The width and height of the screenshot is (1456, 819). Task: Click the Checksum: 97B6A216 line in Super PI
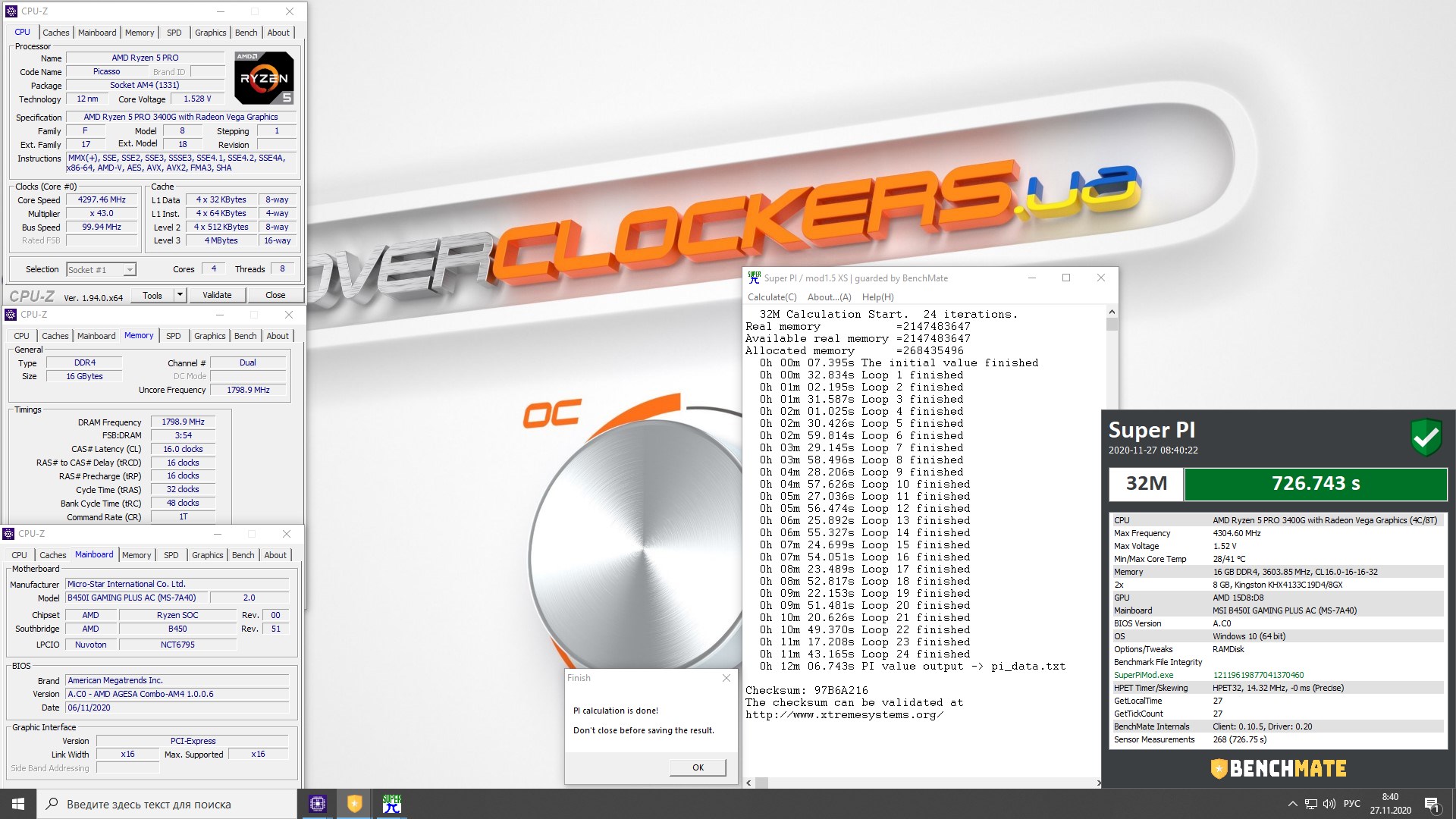pyautogui.click(x=806, y=690)
